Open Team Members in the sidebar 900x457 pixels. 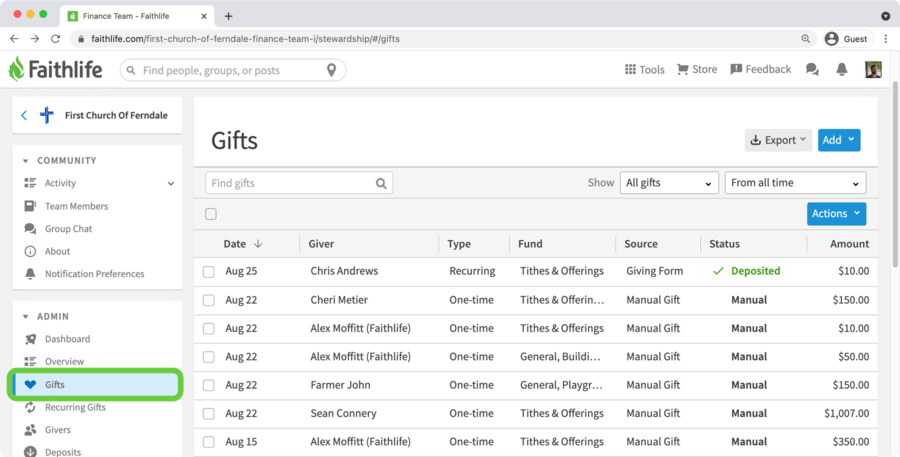[76, 206]
